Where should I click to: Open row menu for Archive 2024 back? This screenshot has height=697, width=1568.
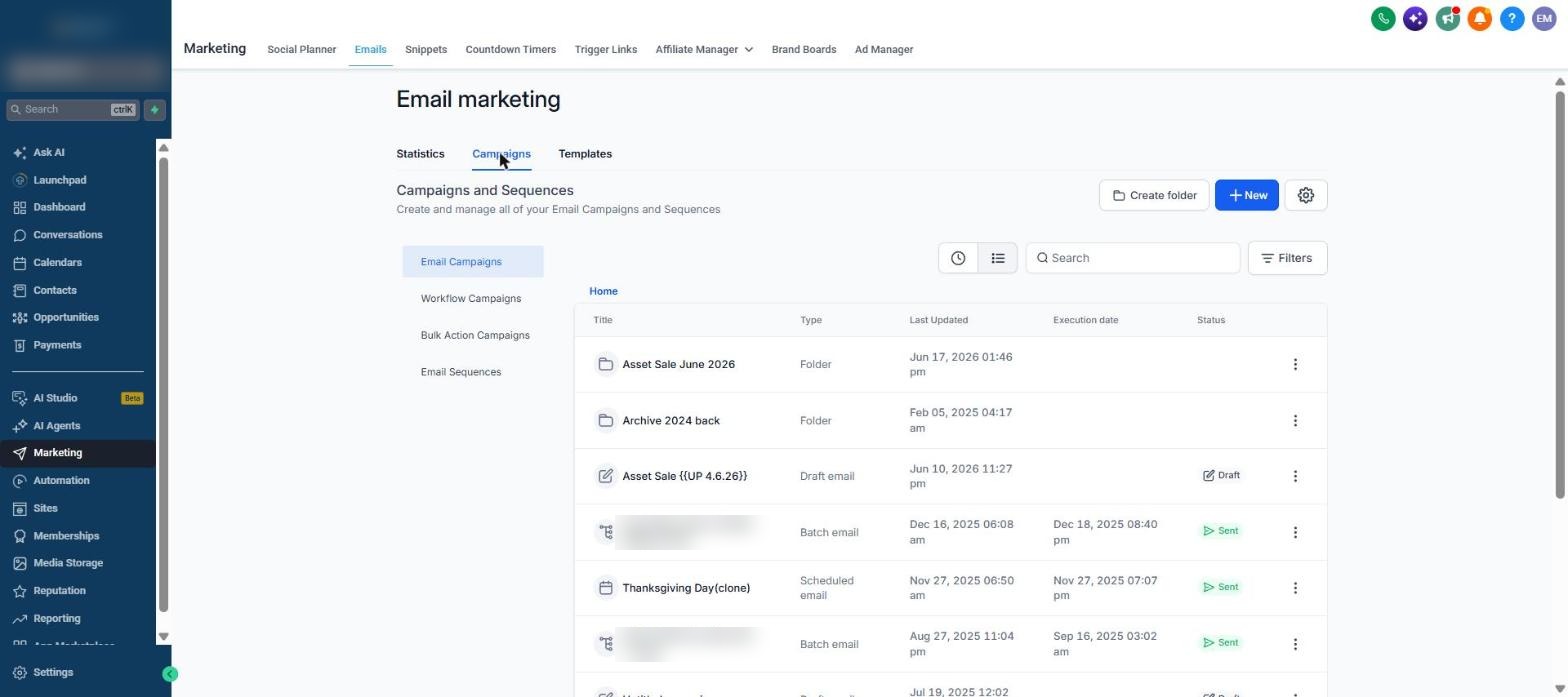[1295, 420]
